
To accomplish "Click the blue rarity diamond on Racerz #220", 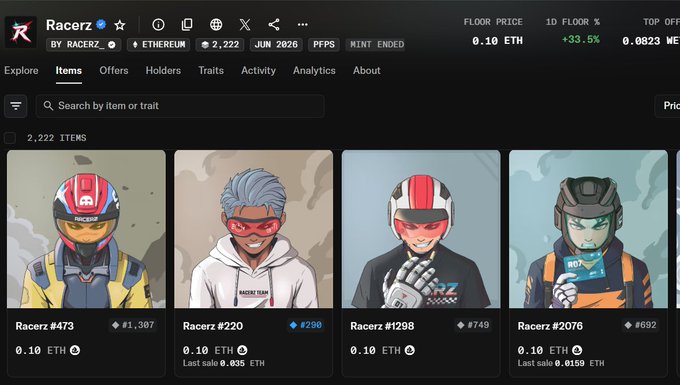I will [293, 325].
